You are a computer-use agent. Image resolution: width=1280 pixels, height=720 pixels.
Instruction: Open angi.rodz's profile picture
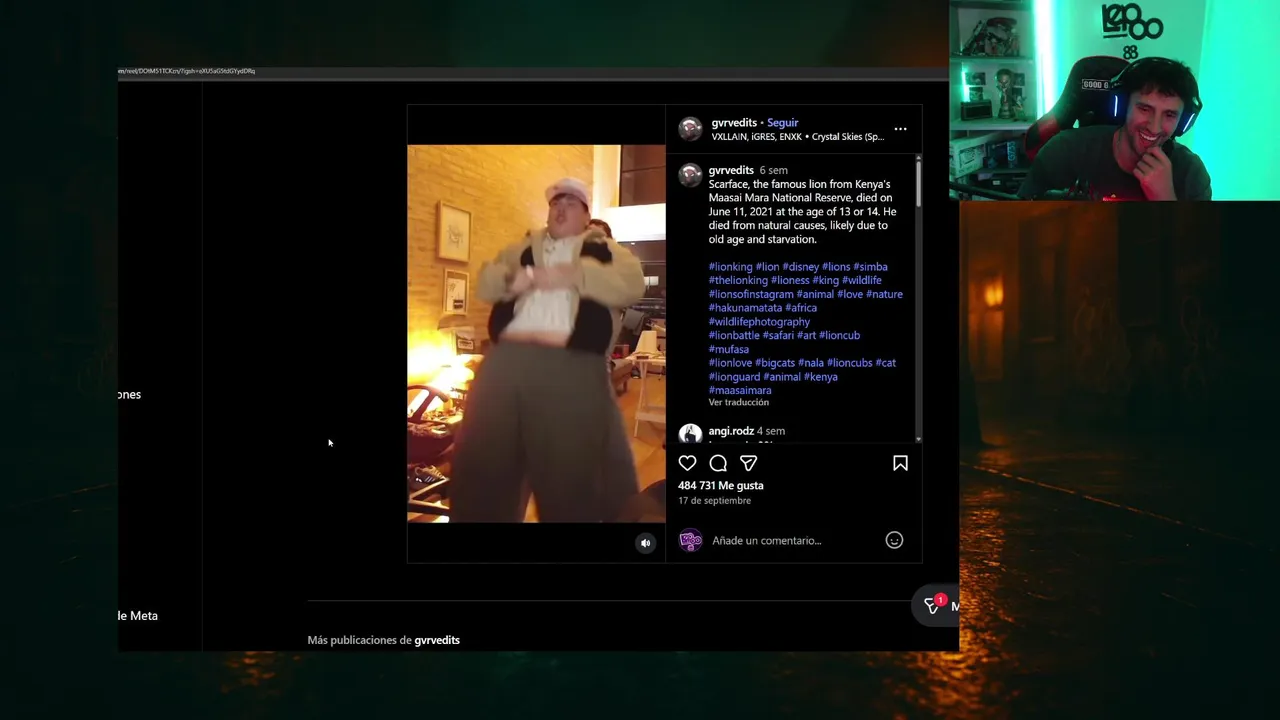click(x=690, y=434)
